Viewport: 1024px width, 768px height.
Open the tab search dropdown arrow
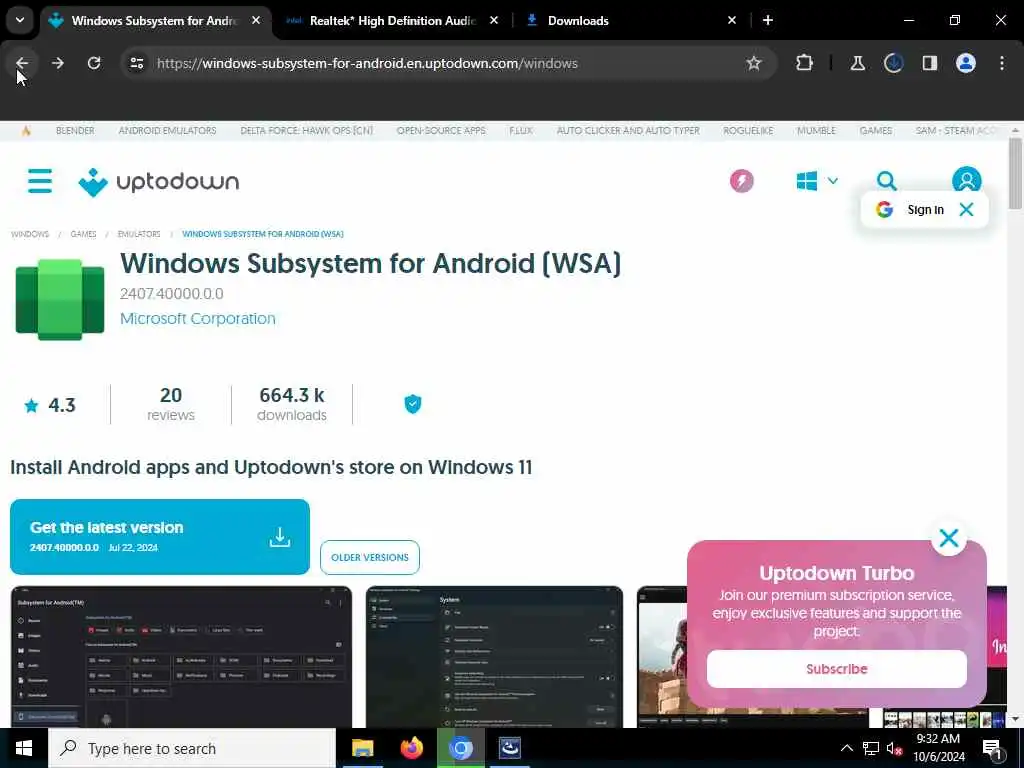point(20,20)
